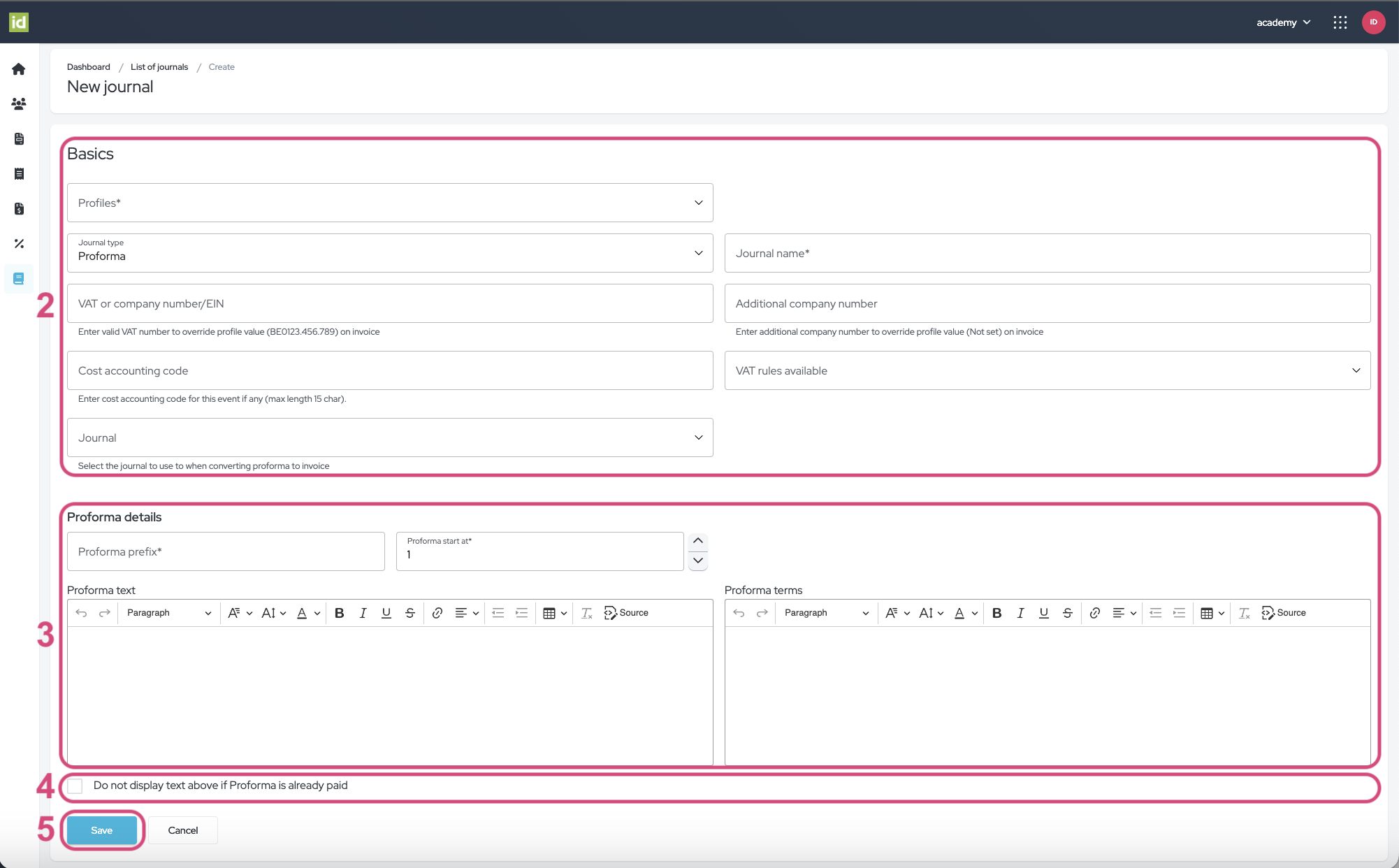This screenshot has height=868, width=1399.
Task: Toggle Source mode in the Proforma terms editor
Action: (x=1283, y=613)
